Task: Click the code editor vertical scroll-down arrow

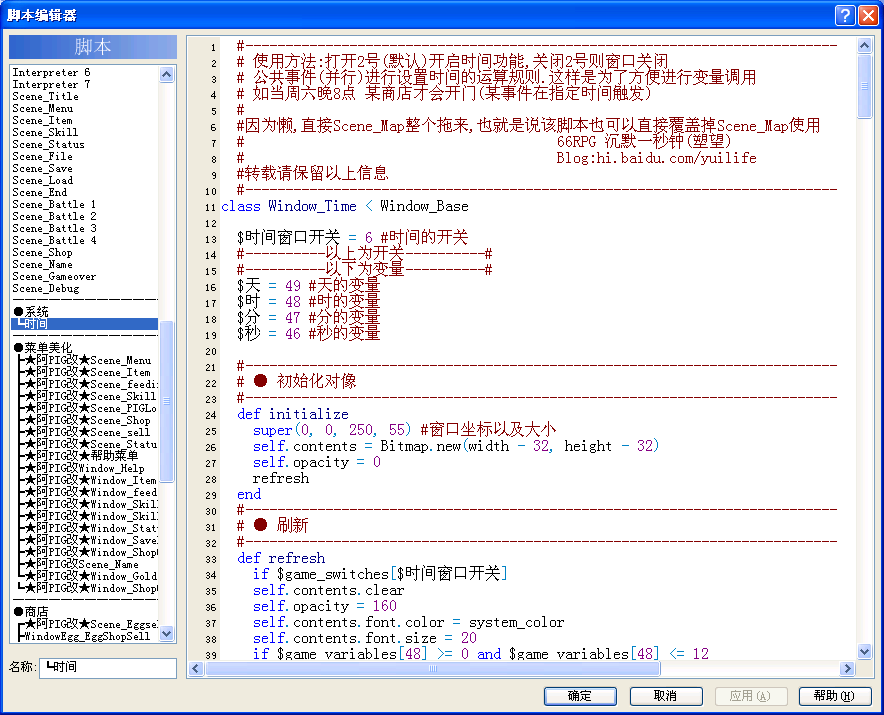Action: pyautogui.click(x=864, y=651)
